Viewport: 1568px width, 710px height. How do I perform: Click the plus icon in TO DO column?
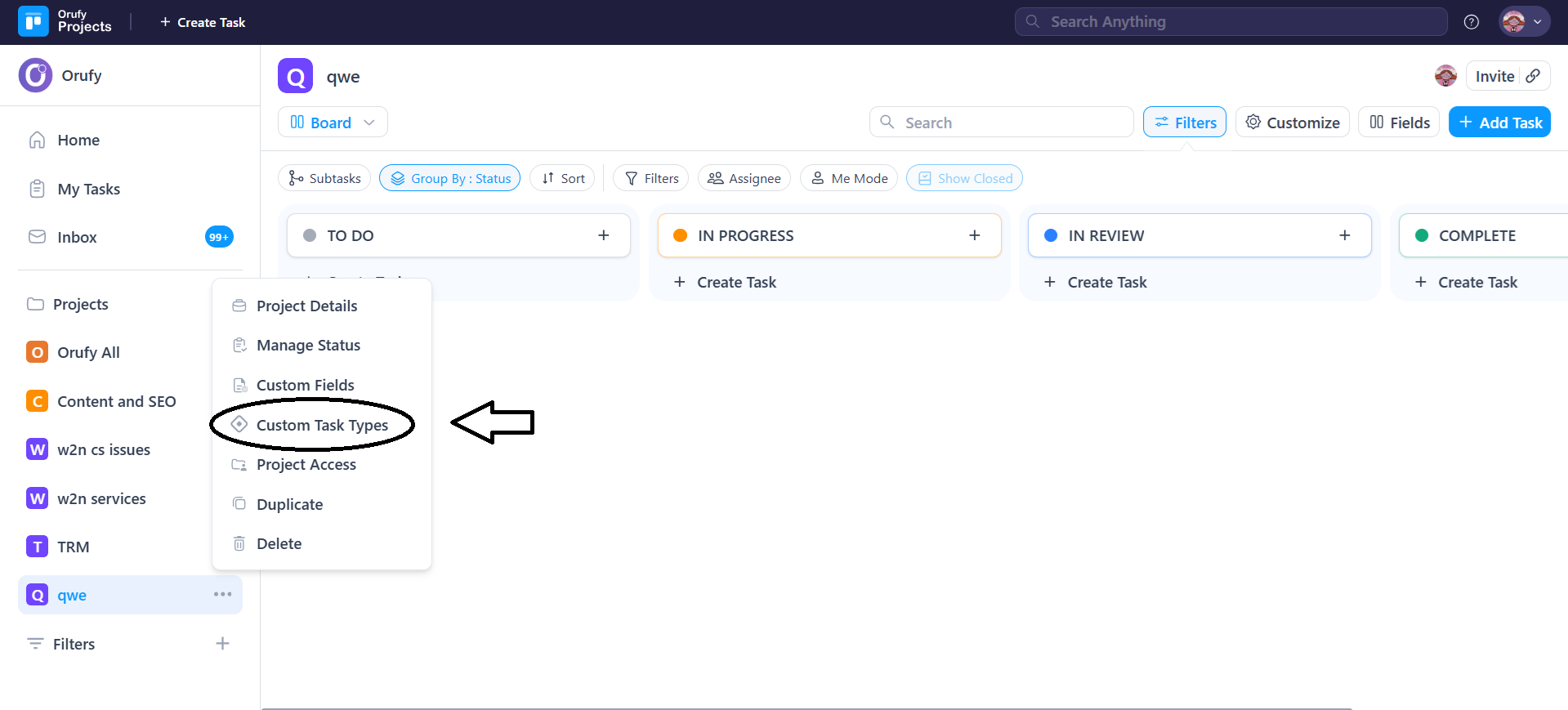click(603, 235)
